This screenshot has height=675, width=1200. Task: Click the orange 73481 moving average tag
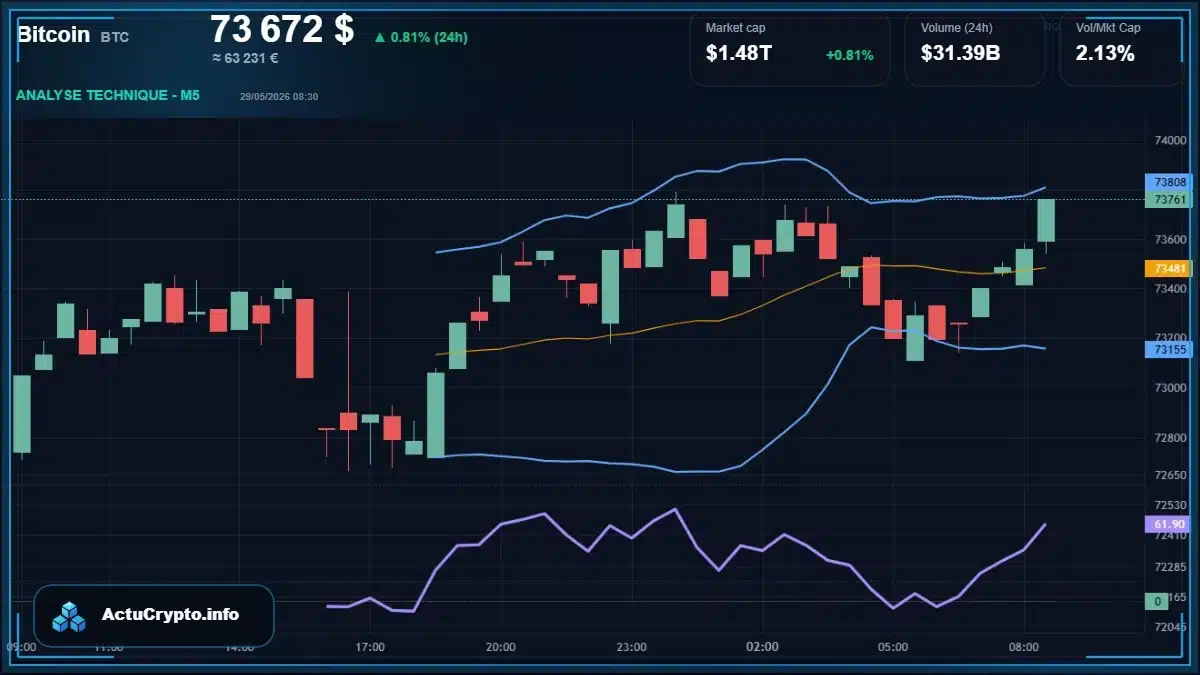[x=1169, y=268]
